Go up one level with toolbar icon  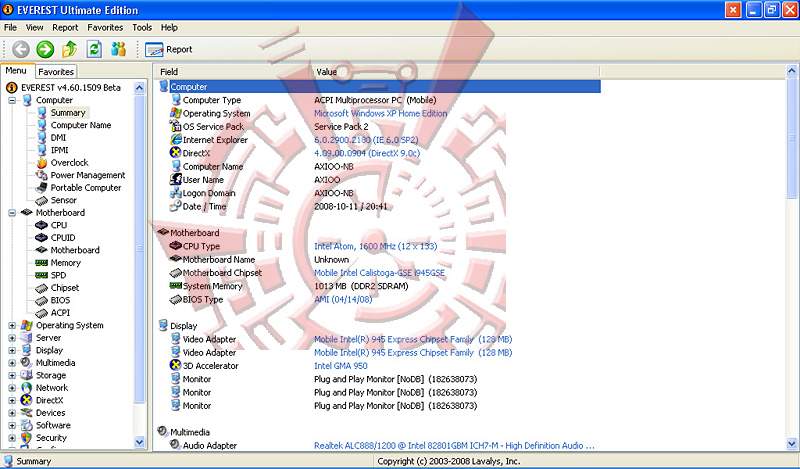69,50
